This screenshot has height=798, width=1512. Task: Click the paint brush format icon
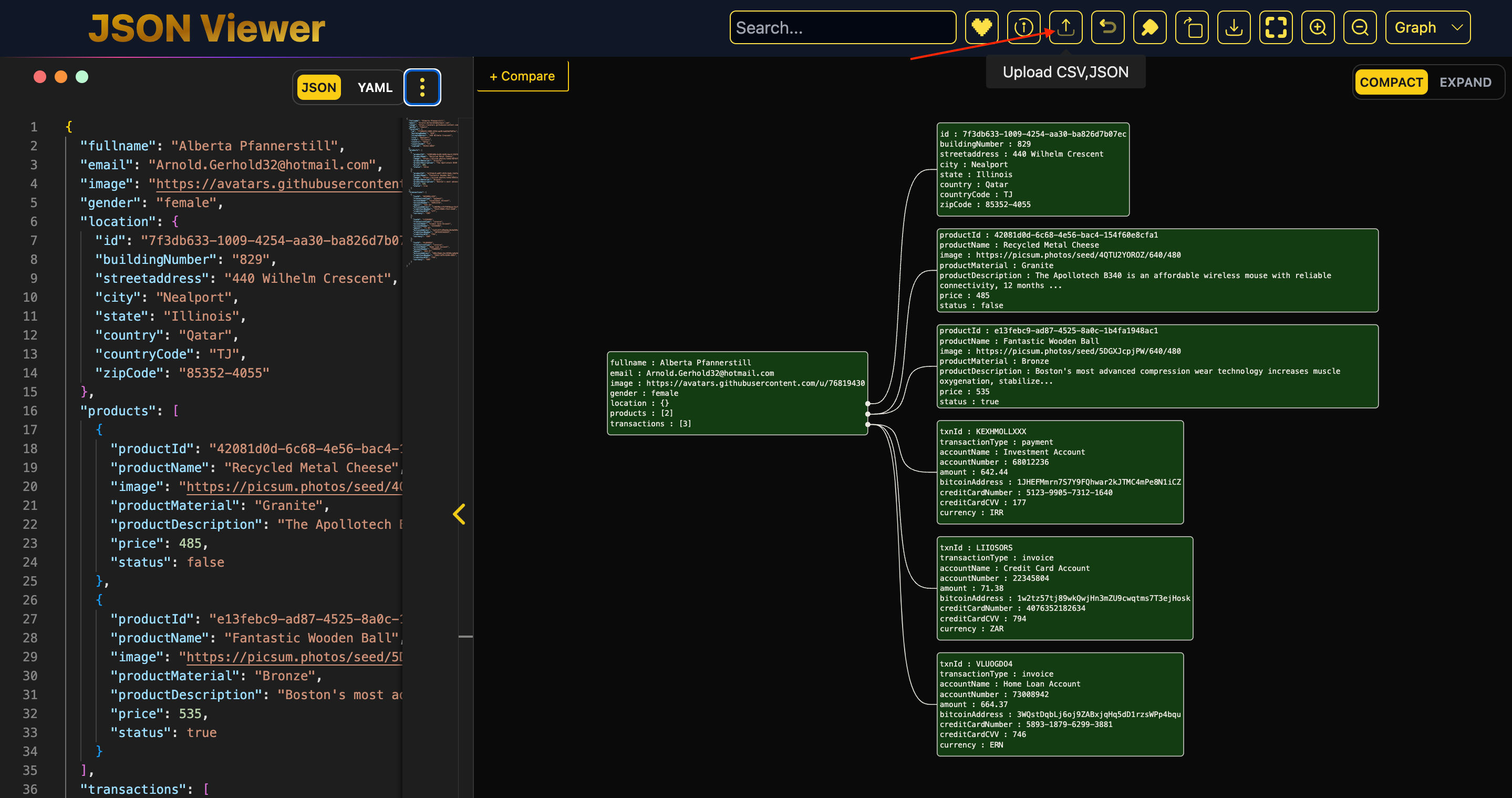point(1150,27)
